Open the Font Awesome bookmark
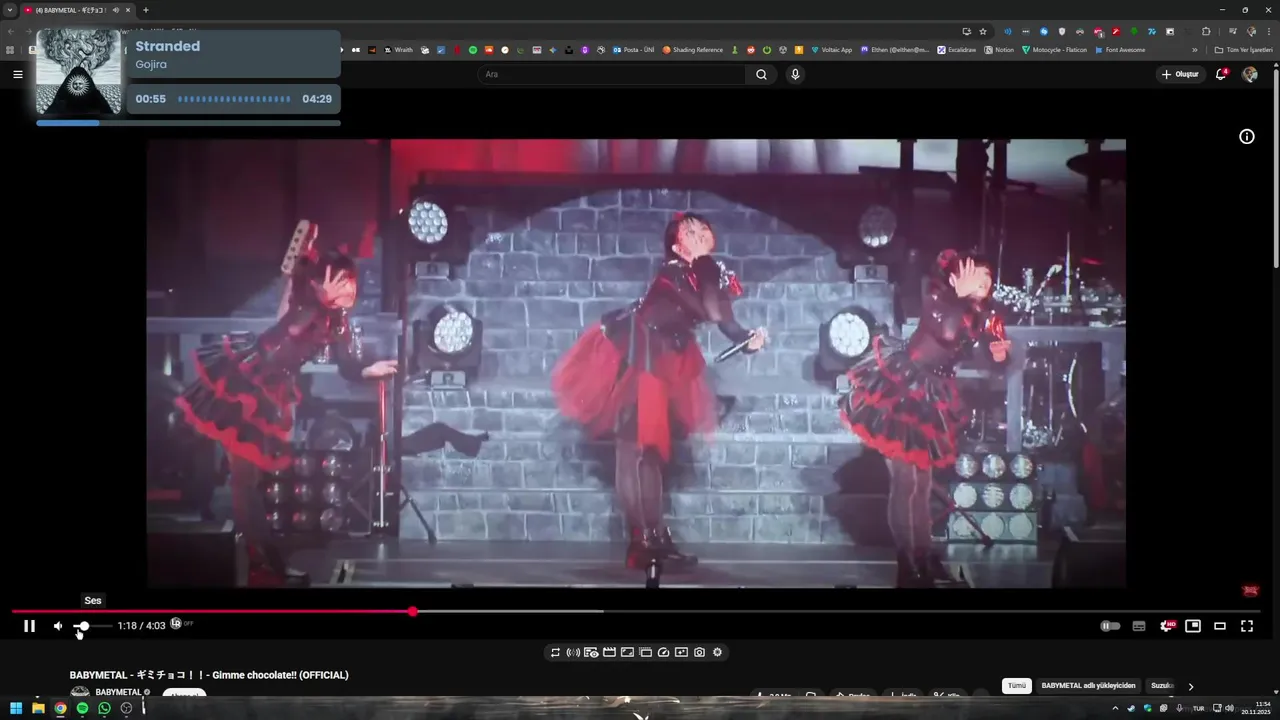Viewport: 1280px width, 720px height. [x=1120, y=50]
